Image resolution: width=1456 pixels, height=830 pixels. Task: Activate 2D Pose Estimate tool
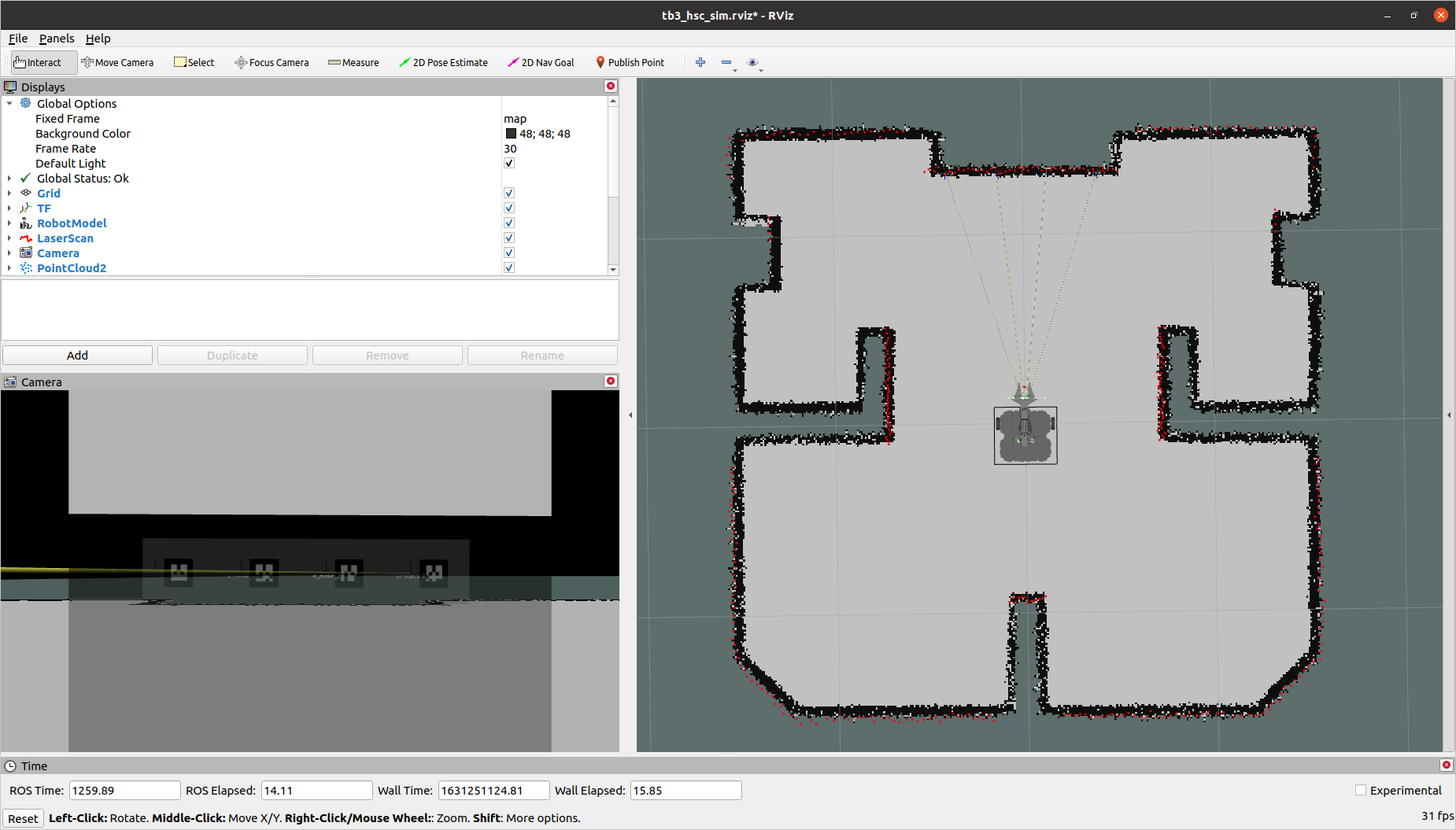pos(443,62)
